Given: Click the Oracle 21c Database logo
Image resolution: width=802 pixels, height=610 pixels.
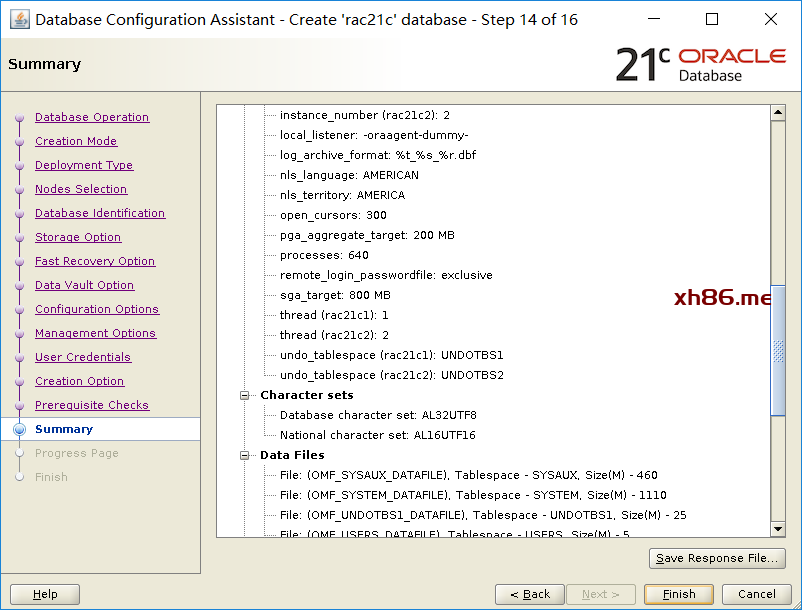Looking at the screenshot, I should pyautogui.click(x=700, y=64).
